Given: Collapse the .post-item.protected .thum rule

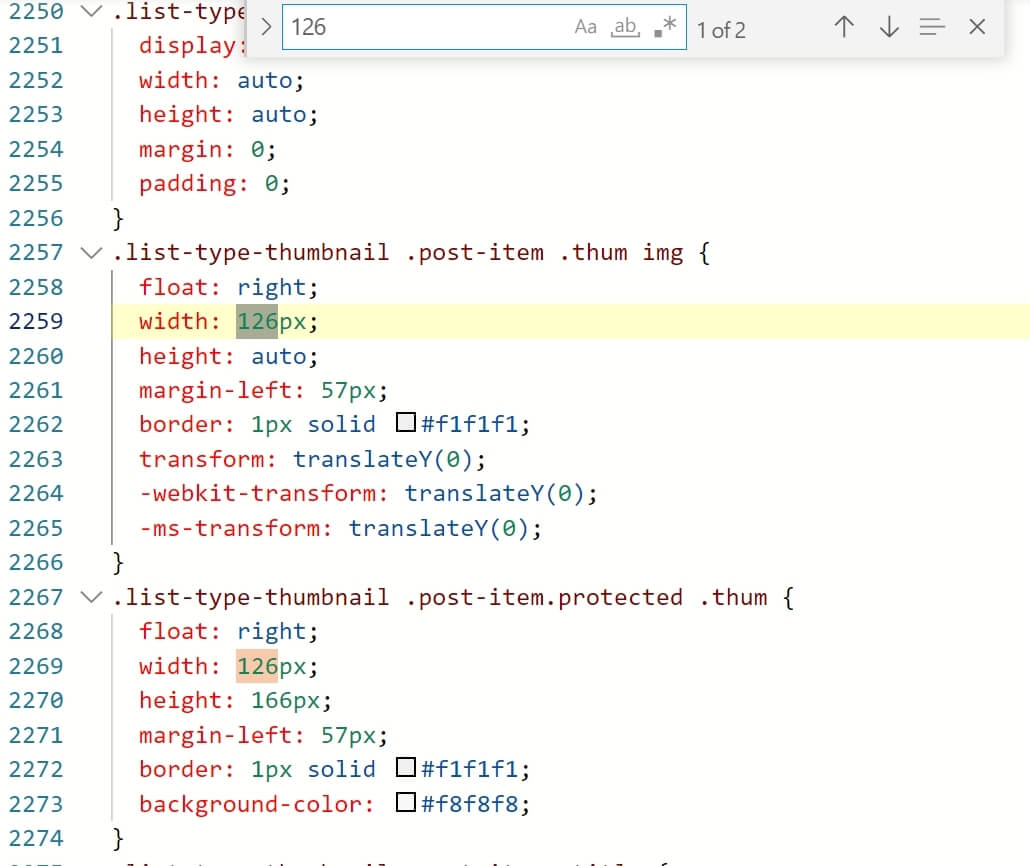Looking at the screenshot, I should click(x=91, y=597).
